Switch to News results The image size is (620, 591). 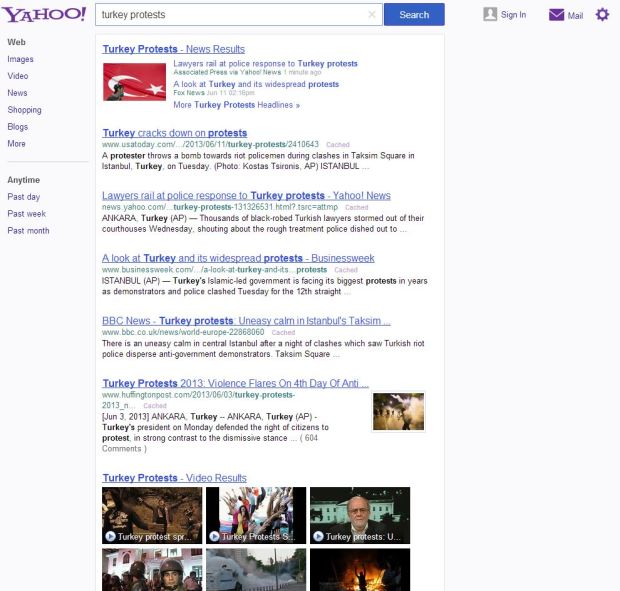pyautogui.click(x=17, y=93)
